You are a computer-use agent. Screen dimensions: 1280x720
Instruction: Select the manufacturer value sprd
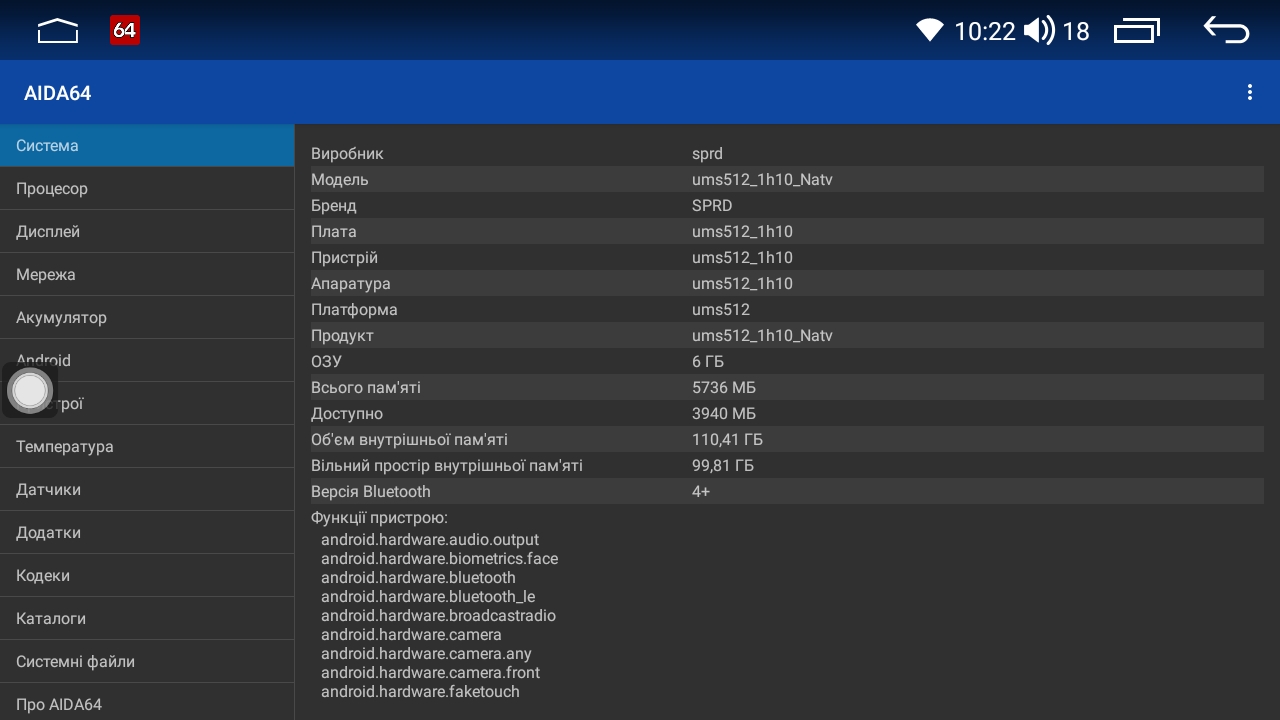pos(707,154)
